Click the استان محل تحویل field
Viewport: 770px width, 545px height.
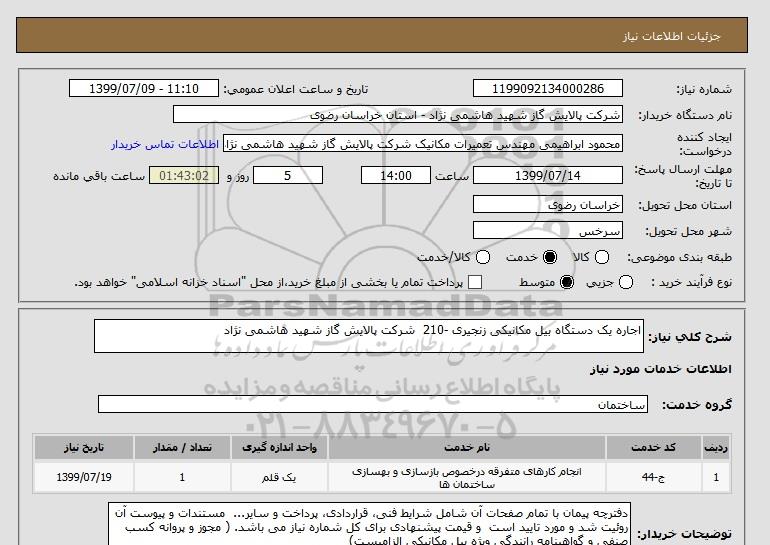(x=548, y=204)
